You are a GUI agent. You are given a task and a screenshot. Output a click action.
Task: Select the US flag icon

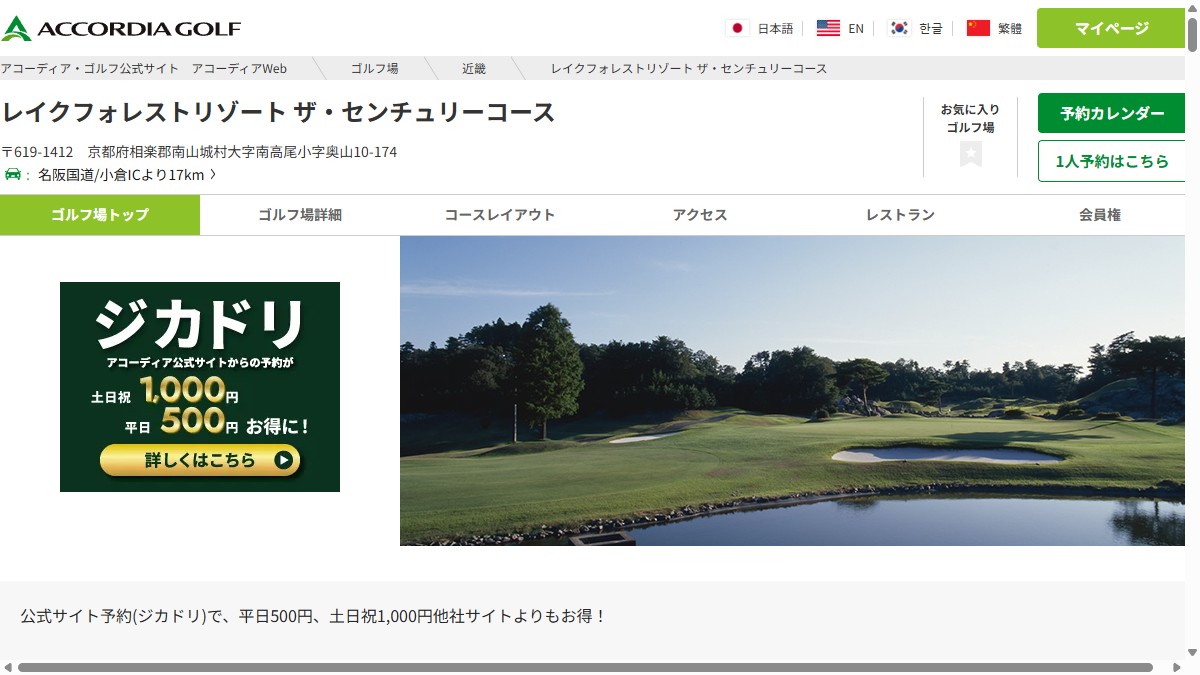coord(828,28)
